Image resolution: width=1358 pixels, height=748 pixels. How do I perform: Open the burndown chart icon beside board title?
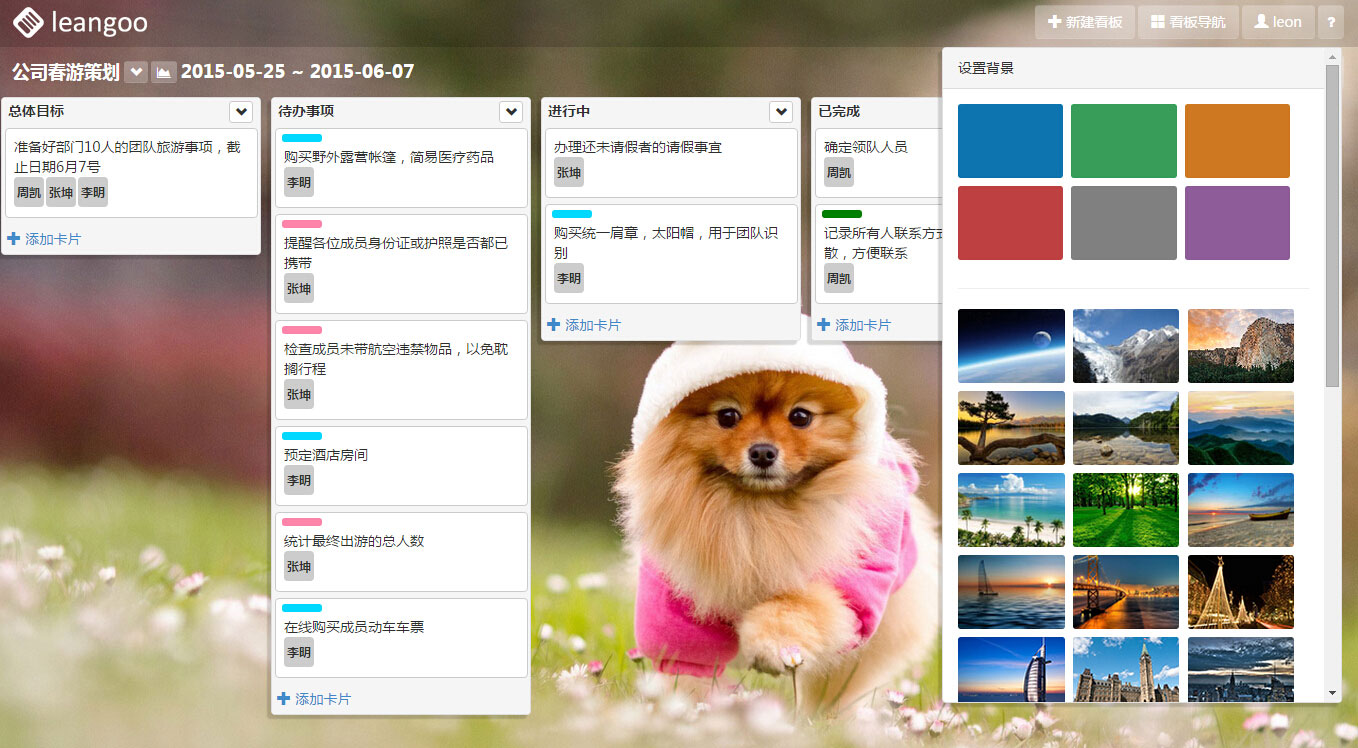point(163,73)
